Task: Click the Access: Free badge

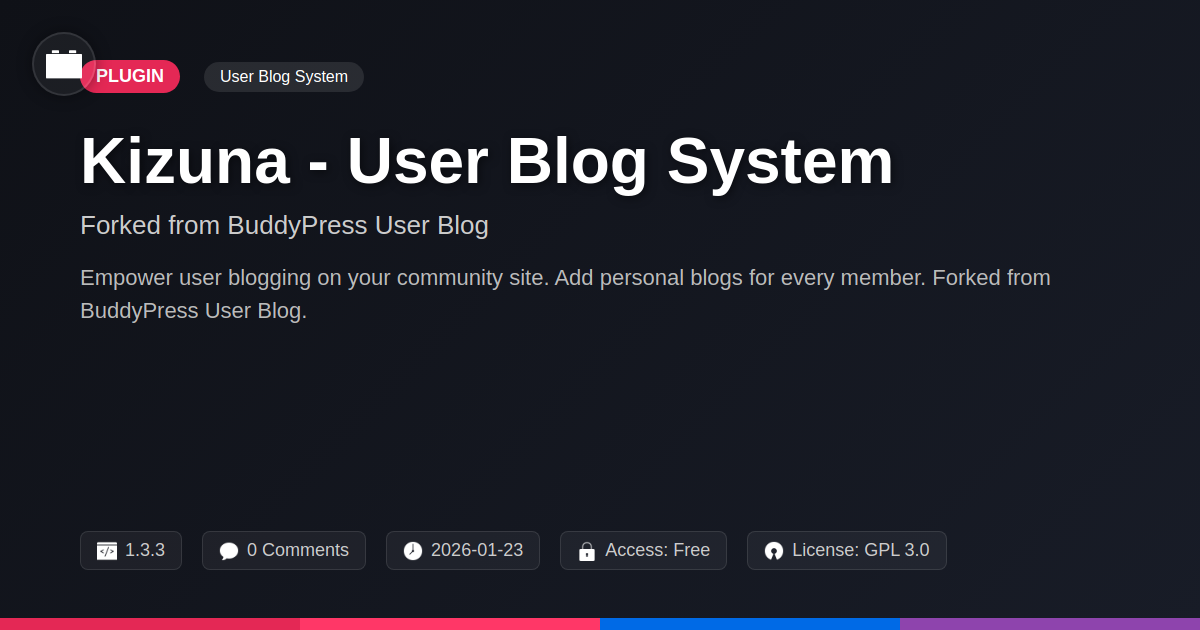Action: (643, 550)
